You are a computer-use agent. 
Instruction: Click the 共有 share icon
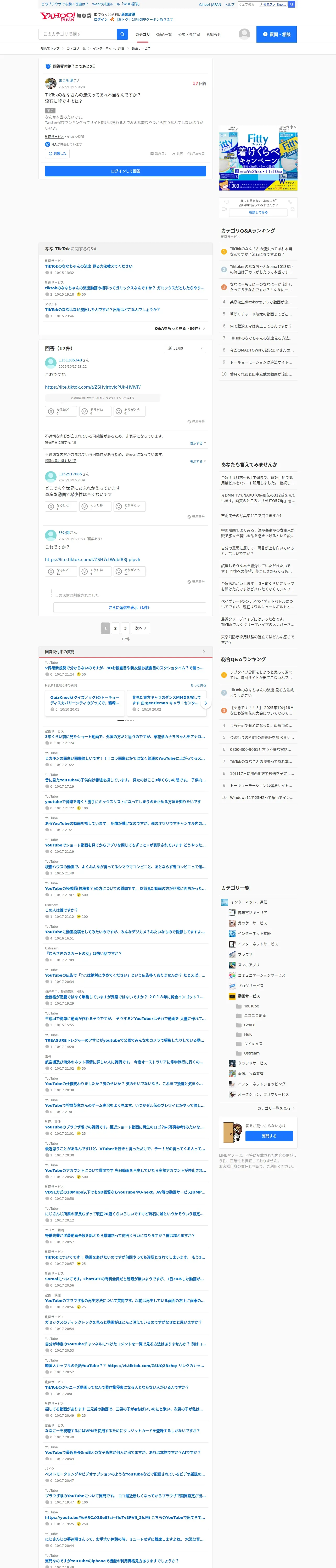(x=177, y=153)
